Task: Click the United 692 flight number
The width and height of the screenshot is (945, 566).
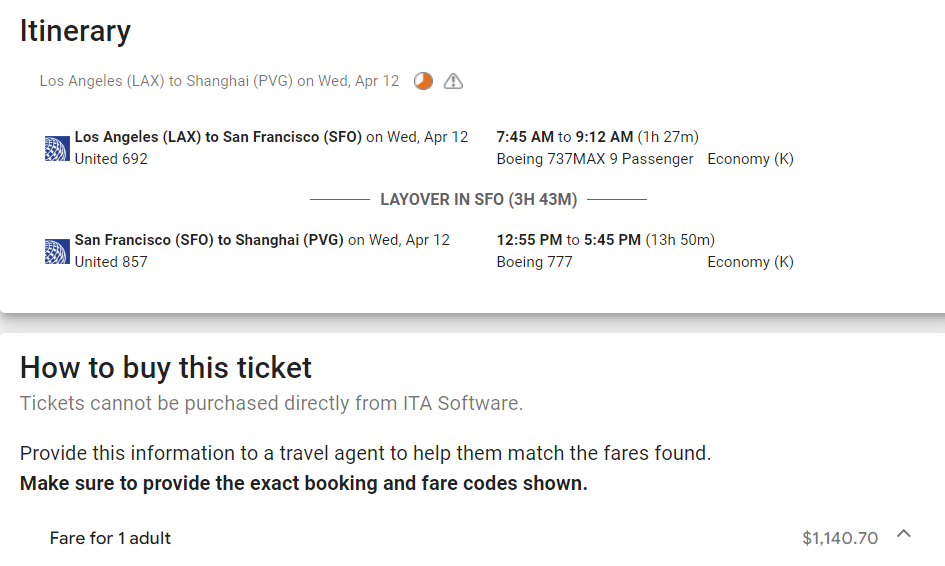Action: pyautogui.click(x=111, y=159)
